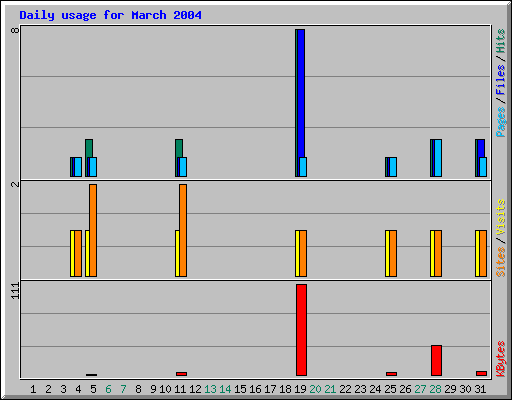The height and width of the screenshot is (400, 512).
Task: Click the cyan "Pages" legend label
Action: tap(500, 122)
